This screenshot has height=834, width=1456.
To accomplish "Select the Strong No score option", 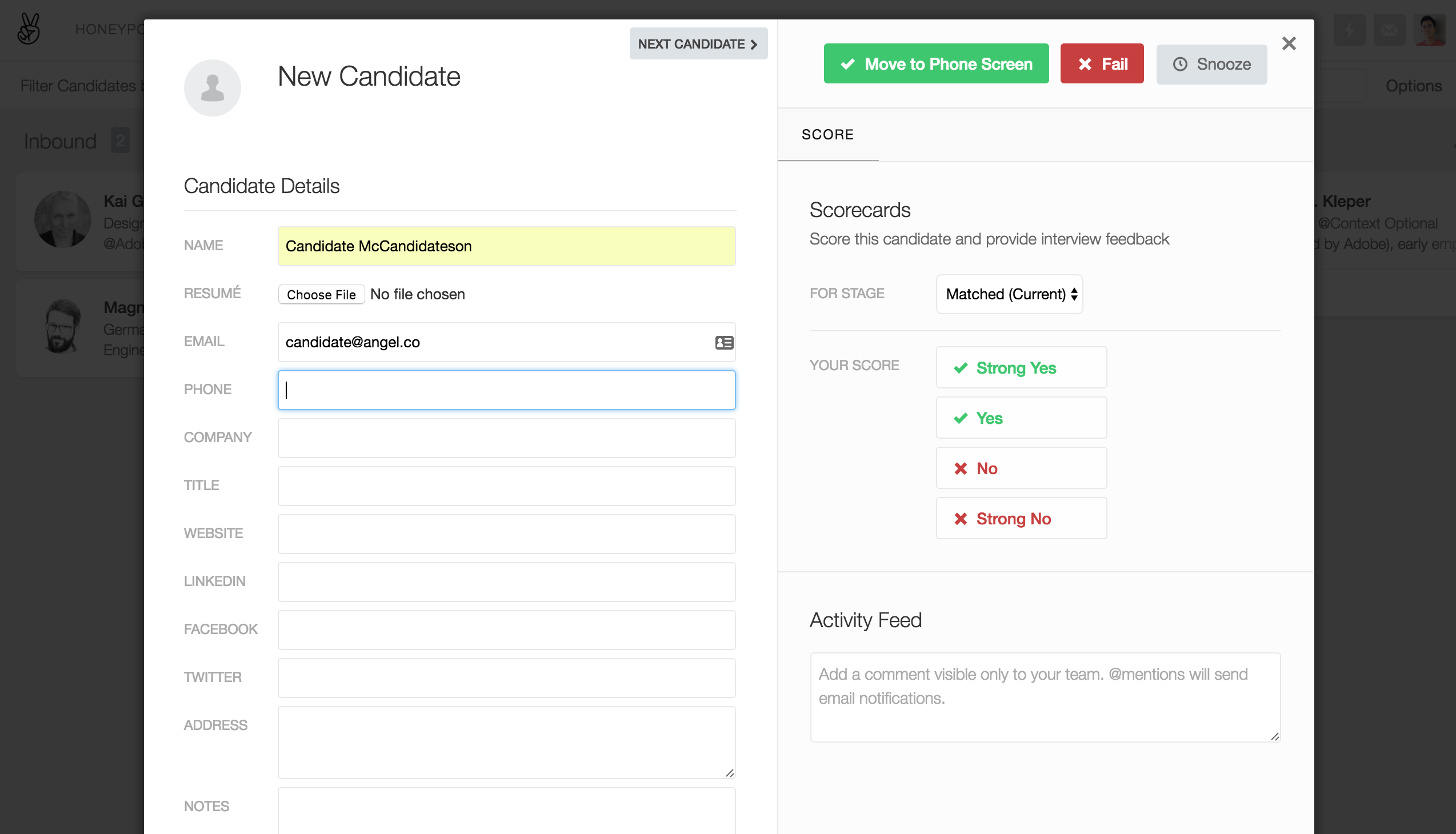I will coord(1021,518).
